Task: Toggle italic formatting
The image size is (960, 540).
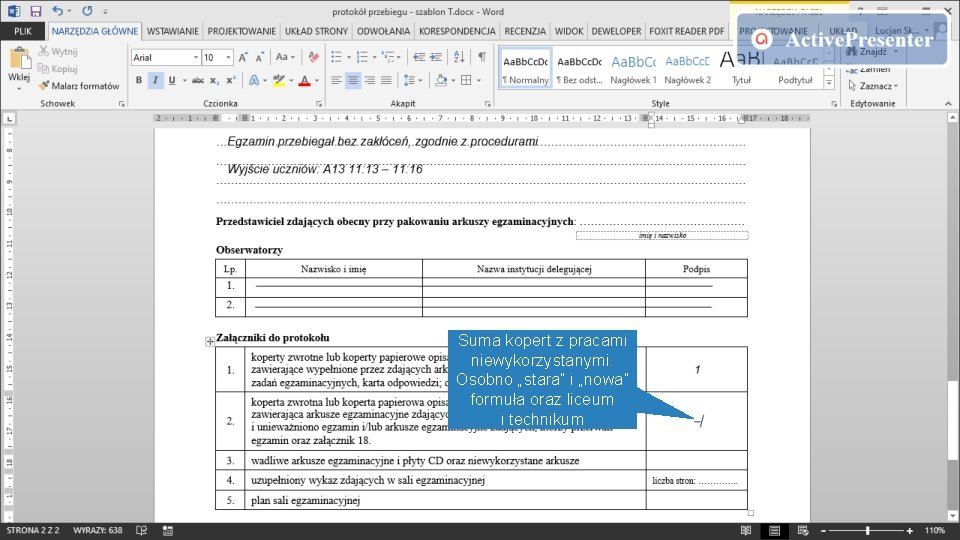Action: coord(156,80)
